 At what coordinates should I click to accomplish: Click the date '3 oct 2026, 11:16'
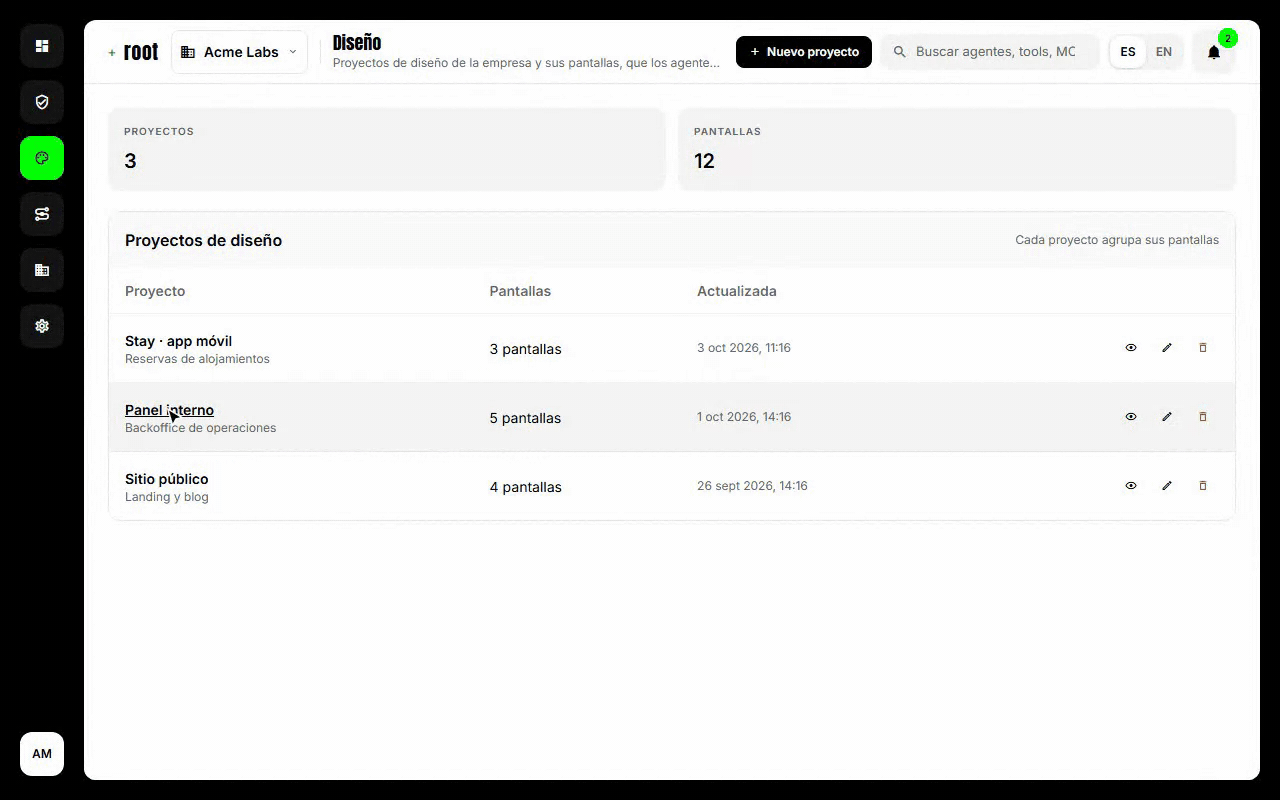[744, 348]
